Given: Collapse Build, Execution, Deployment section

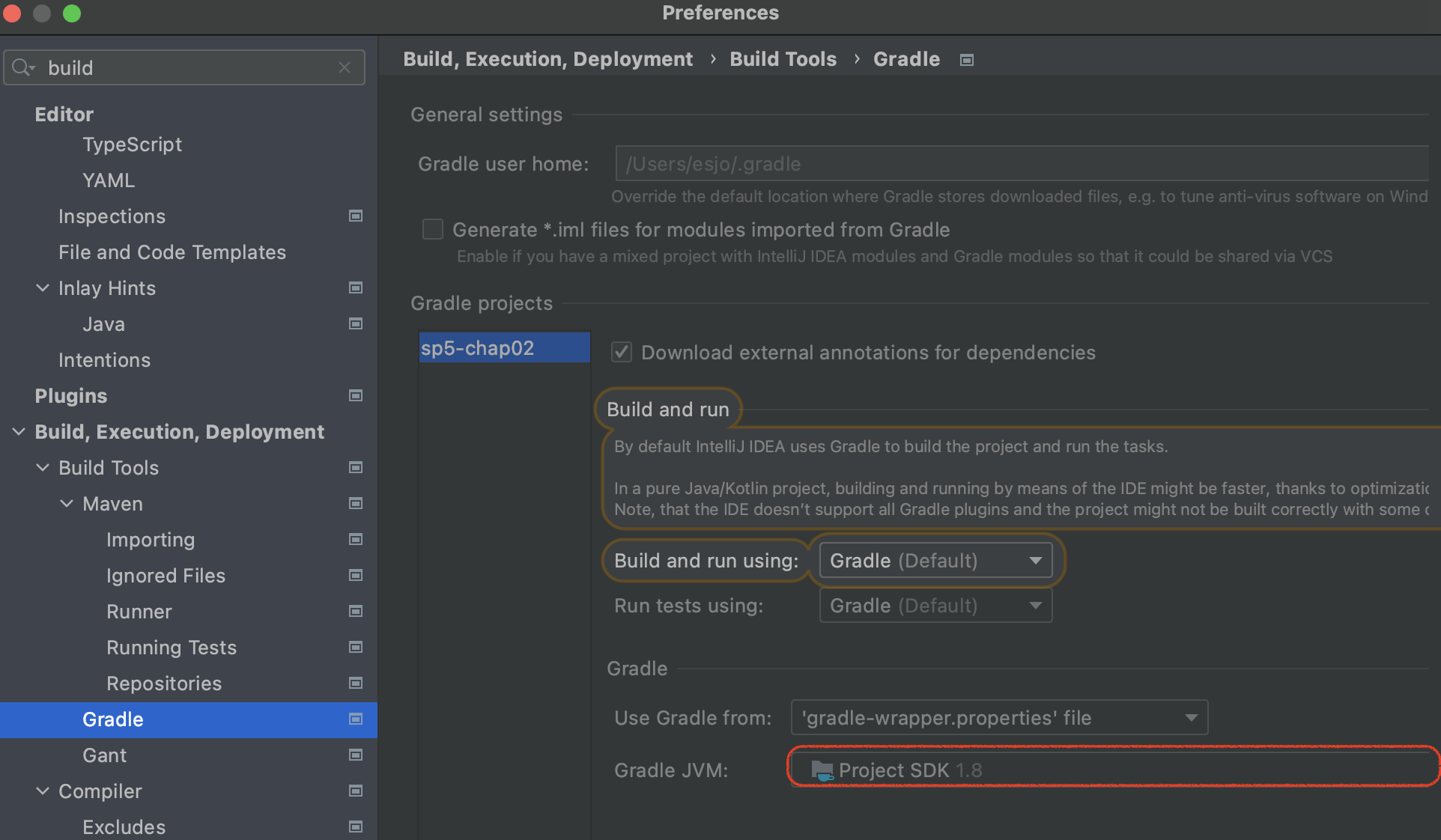Looking at the screenshot, I should (x=19, y=431).
